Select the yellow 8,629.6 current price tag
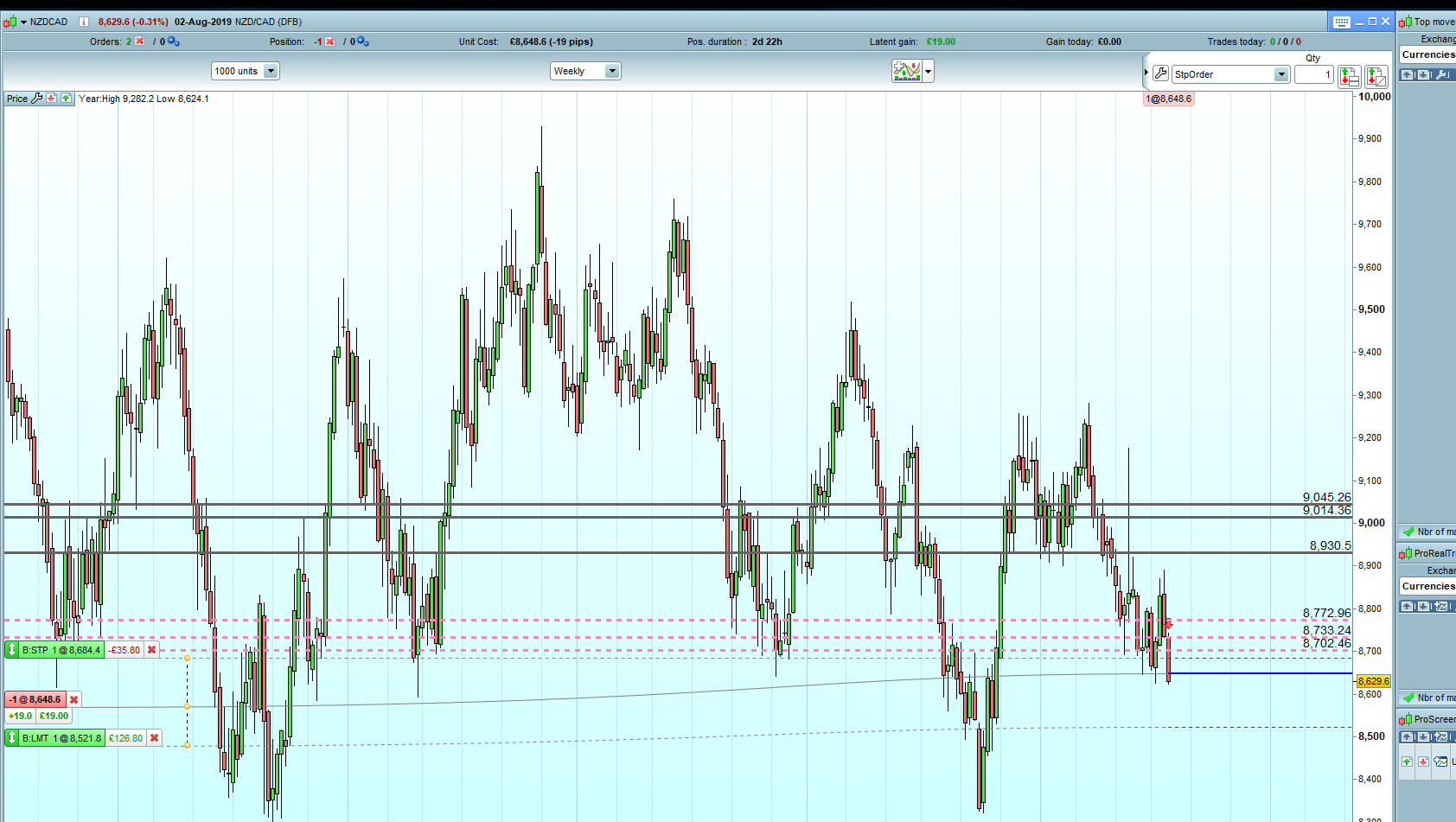 coord(1373,681)
